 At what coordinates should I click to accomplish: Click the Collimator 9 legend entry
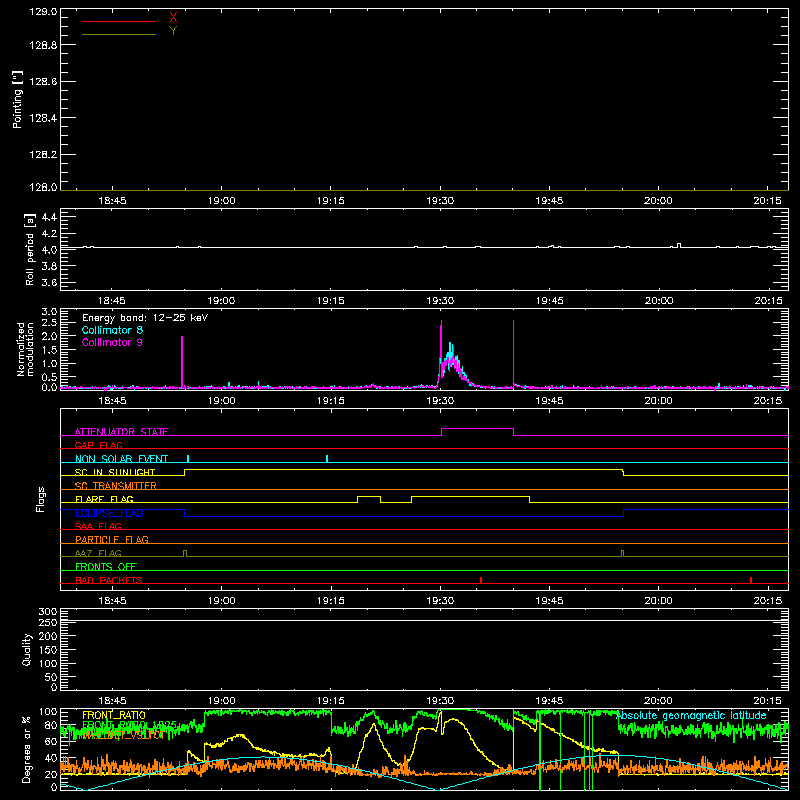tap(112, 342)
